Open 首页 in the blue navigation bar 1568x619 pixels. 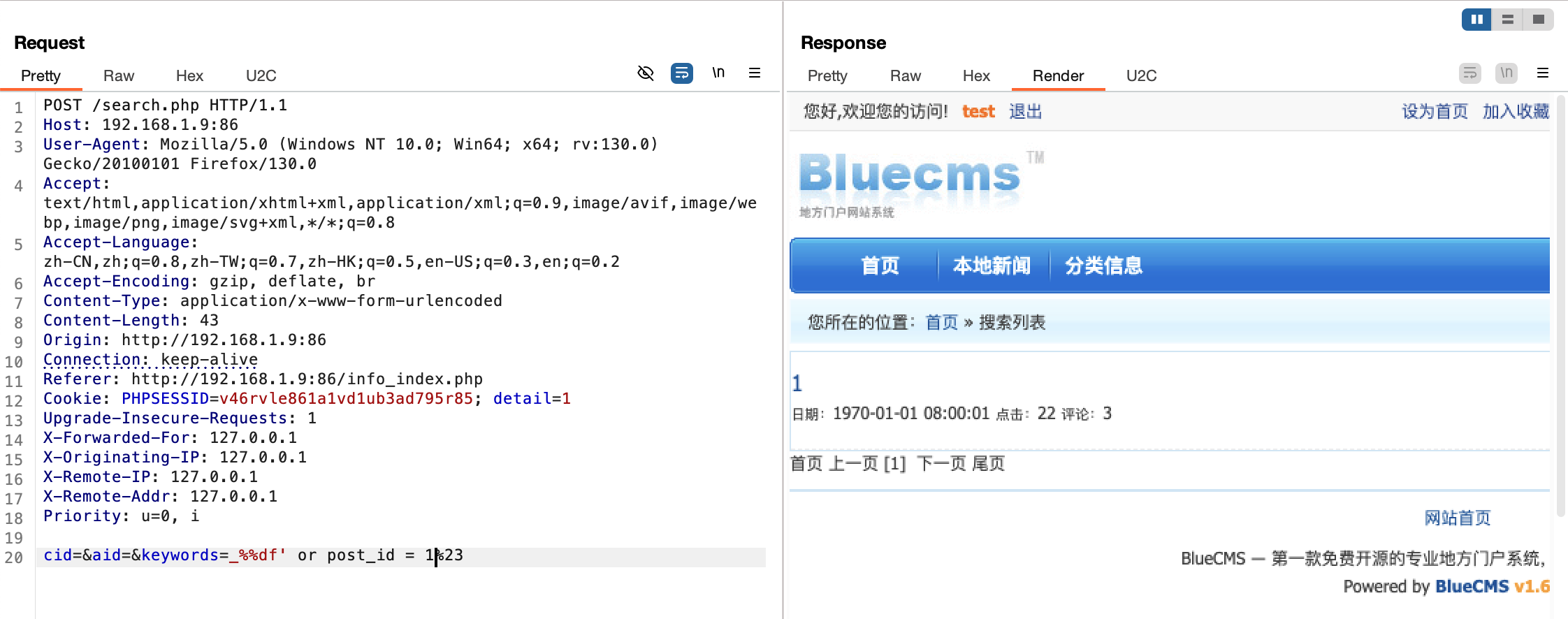pyautogui.click(x=880, y=265)
